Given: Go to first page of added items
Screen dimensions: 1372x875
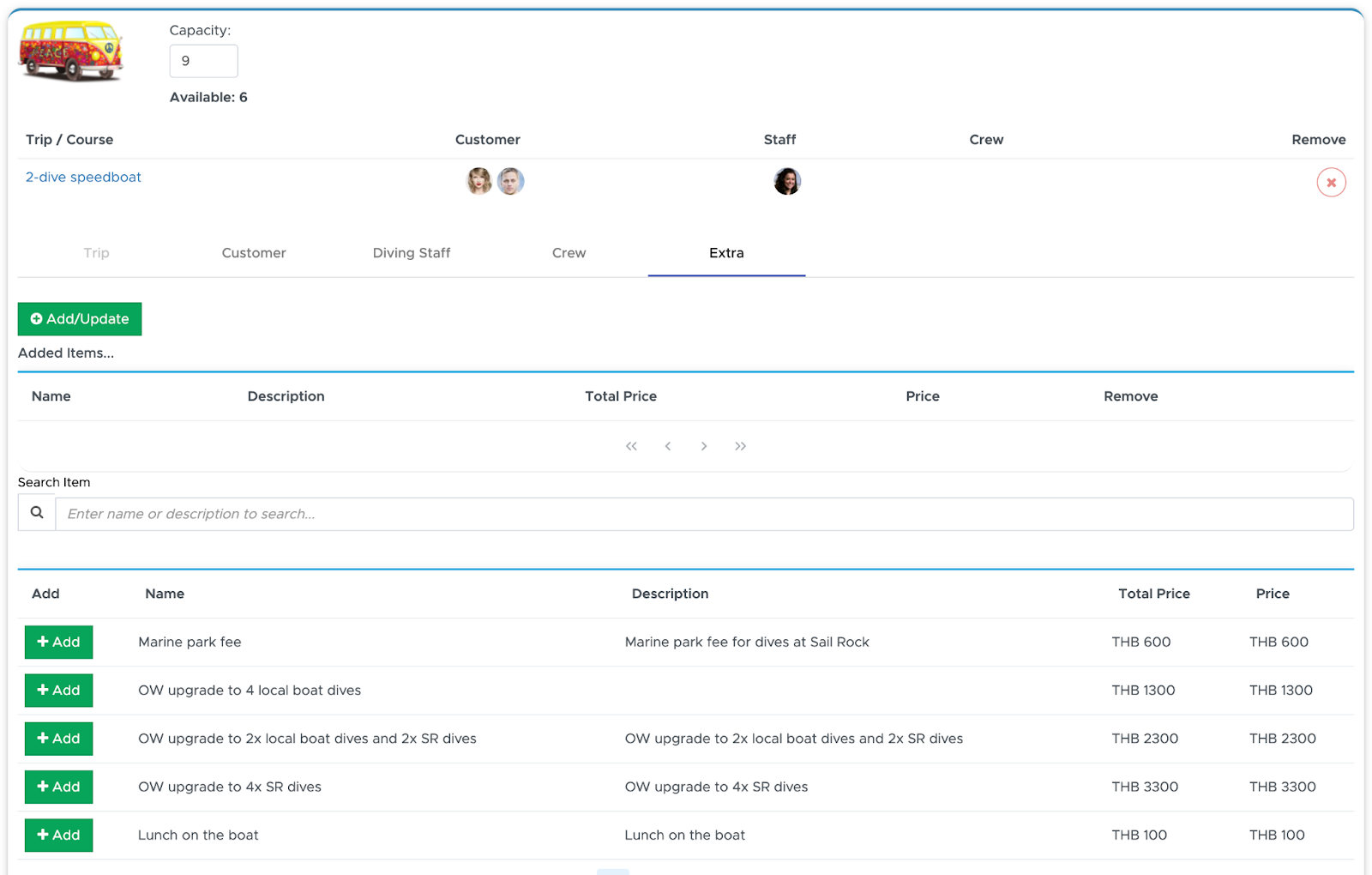Looking at the screenshot, I should point(631,446).
